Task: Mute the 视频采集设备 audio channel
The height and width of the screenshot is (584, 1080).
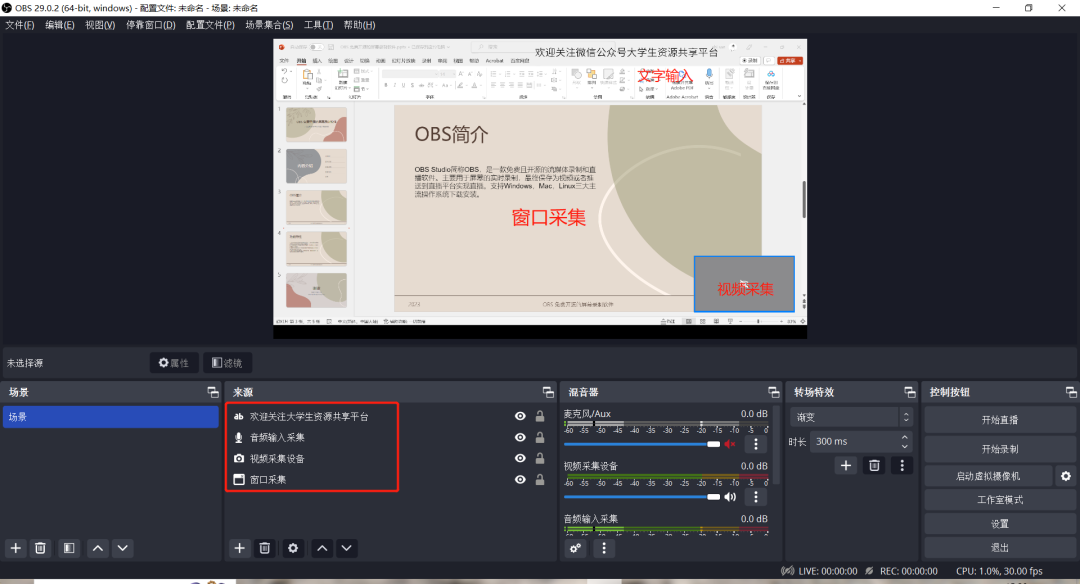Action: click(730, 497)
